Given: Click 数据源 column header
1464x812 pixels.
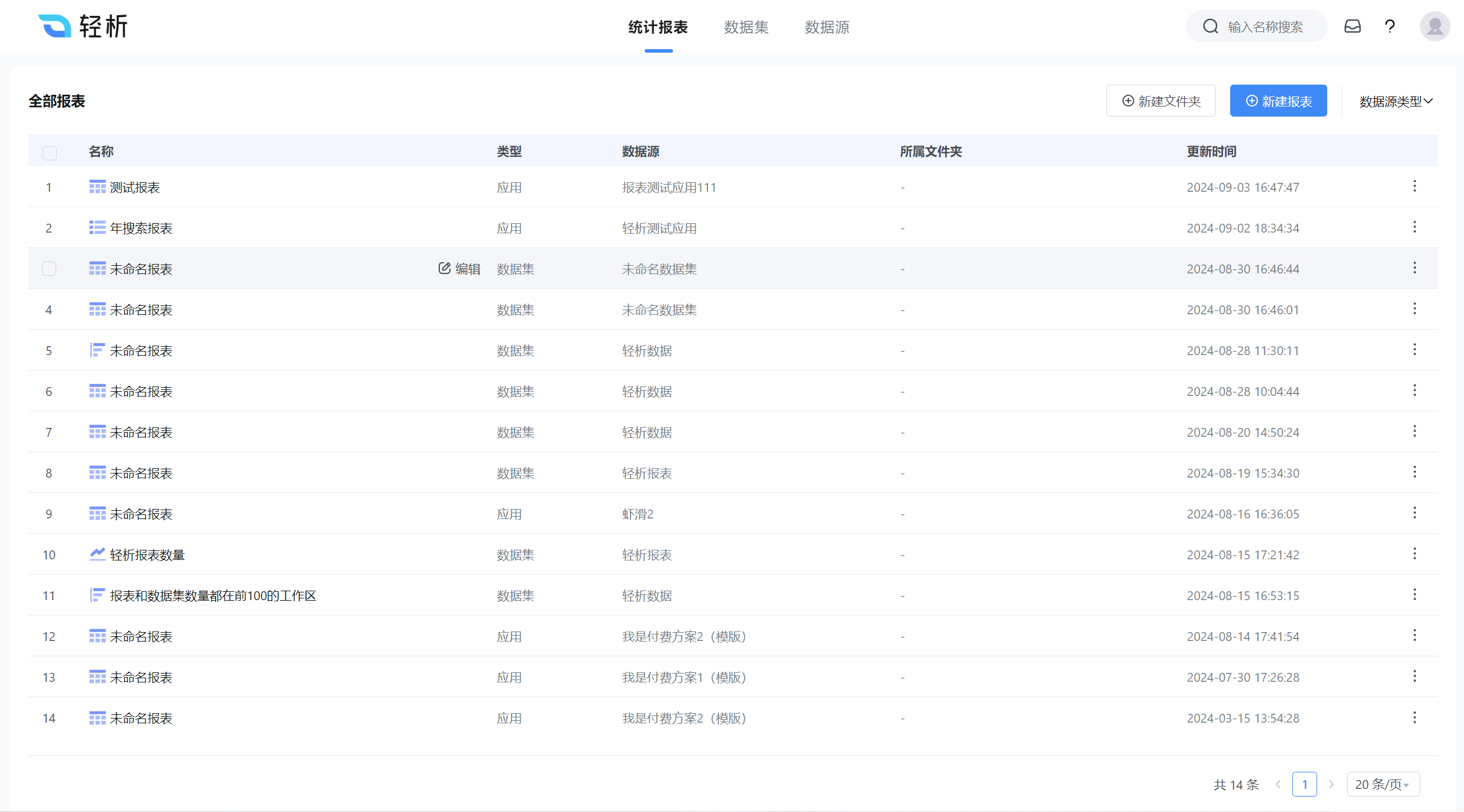Looking at the screenshot, I should coord(641,152).
